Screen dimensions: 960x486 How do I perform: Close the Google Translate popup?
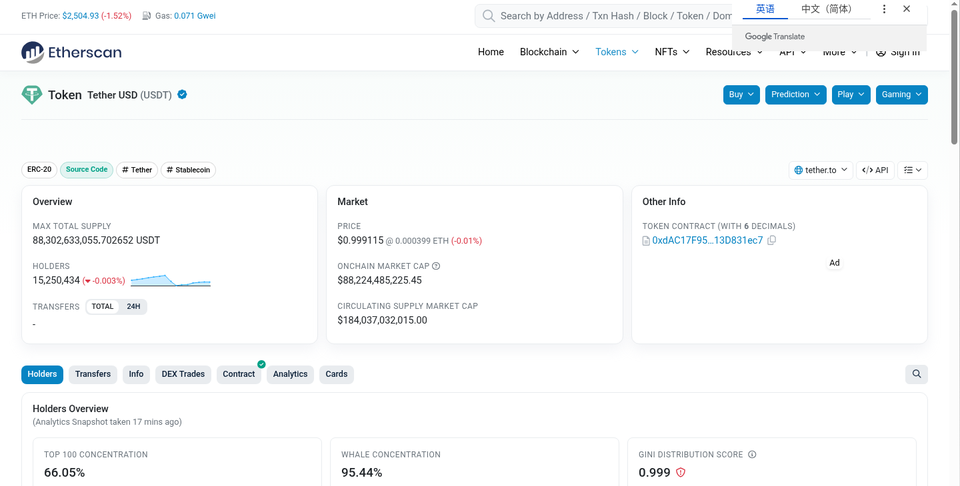click(907, 9)
